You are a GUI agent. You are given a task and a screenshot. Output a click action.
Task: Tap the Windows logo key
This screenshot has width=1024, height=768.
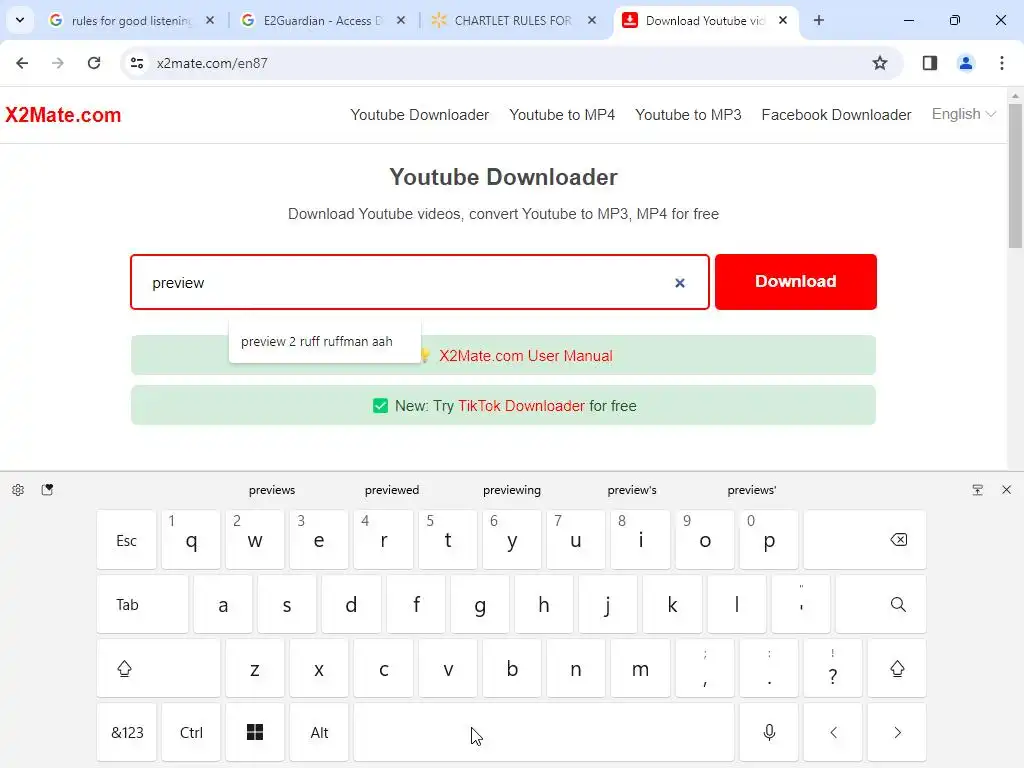255,733
